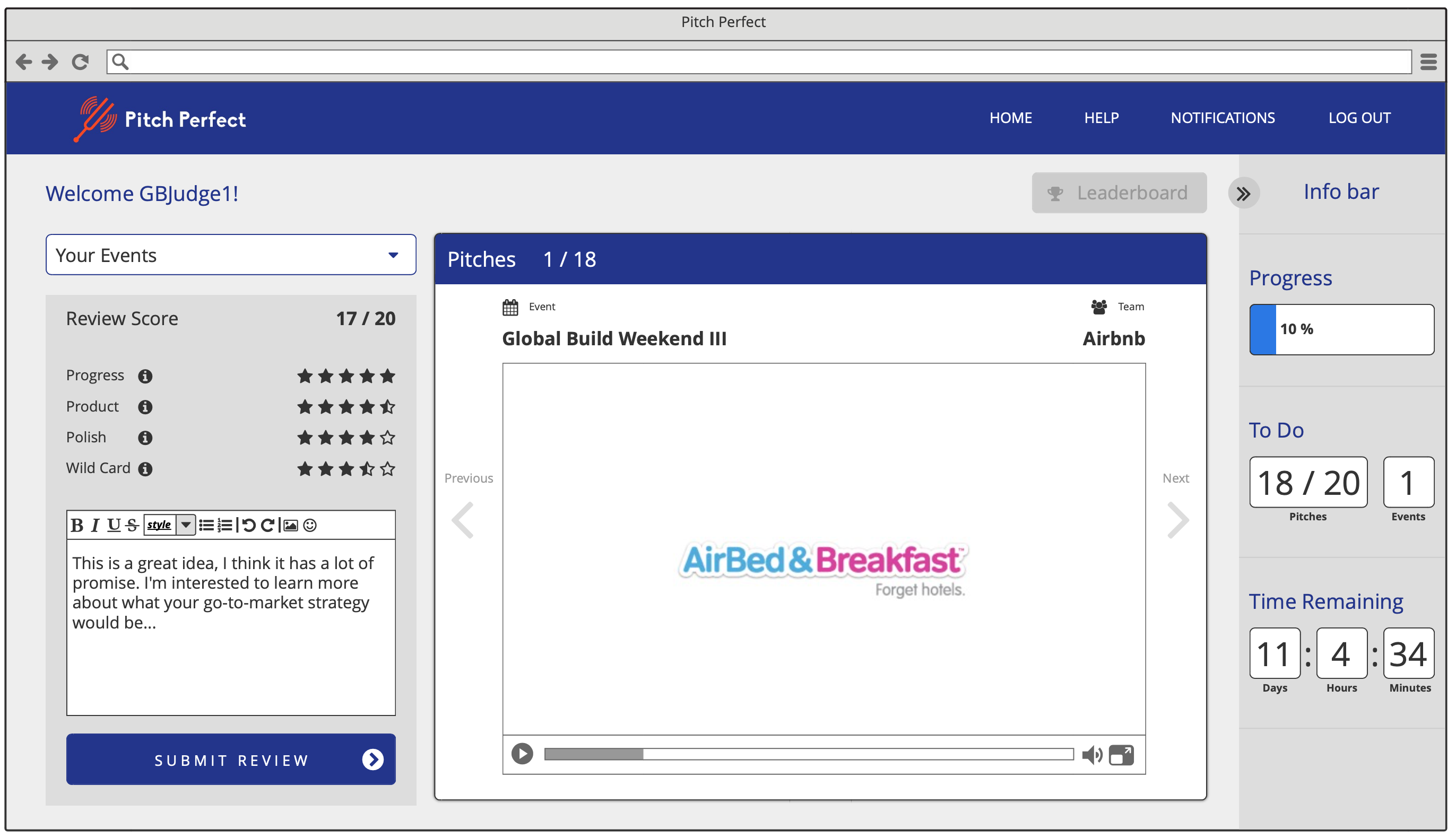Toggle bold formatting in review editor
The height and width of the screenshot is (838, 1456).
[77, 525]
